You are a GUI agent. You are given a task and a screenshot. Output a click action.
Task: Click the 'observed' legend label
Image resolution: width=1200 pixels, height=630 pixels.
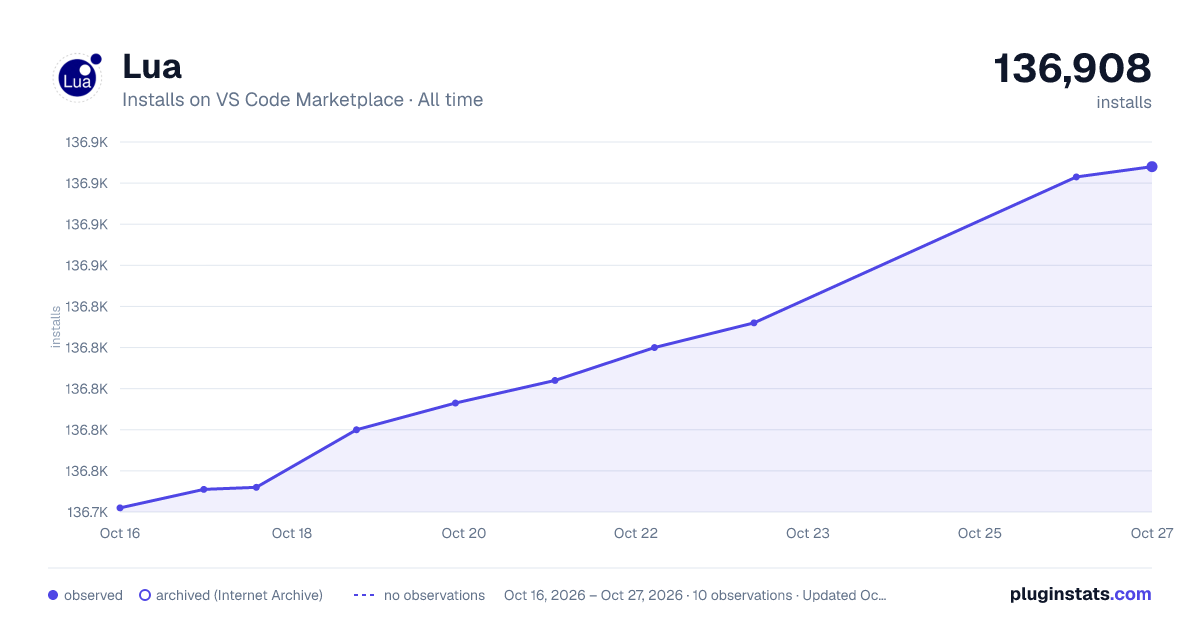point(93,595)
